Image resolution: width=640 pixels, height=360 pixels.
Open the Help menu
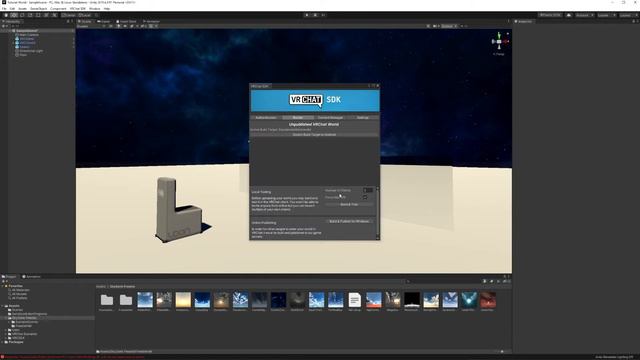[107, 9]
